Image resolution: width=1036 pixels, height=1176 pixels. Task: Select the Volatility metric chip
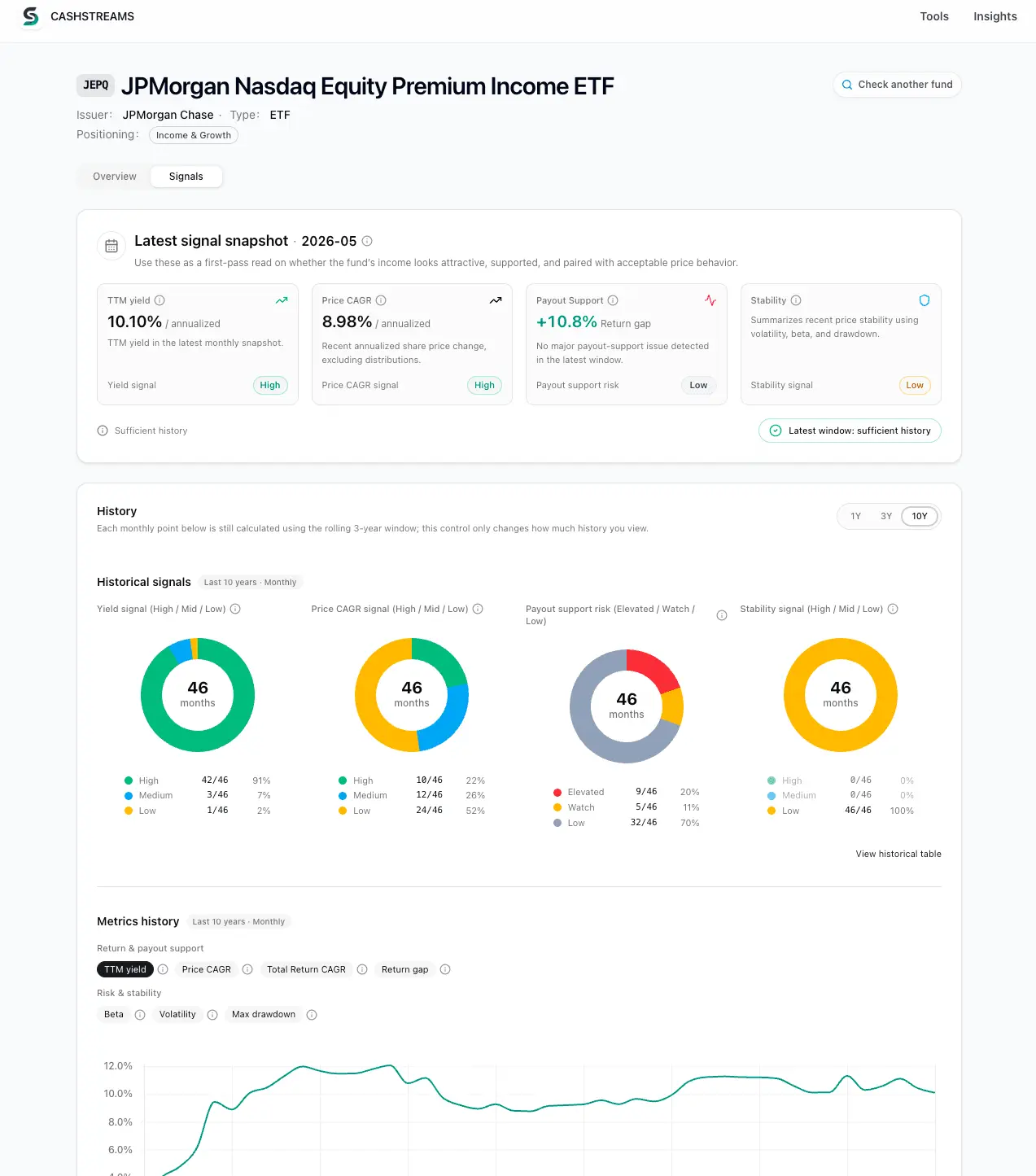click(177, 1014)
